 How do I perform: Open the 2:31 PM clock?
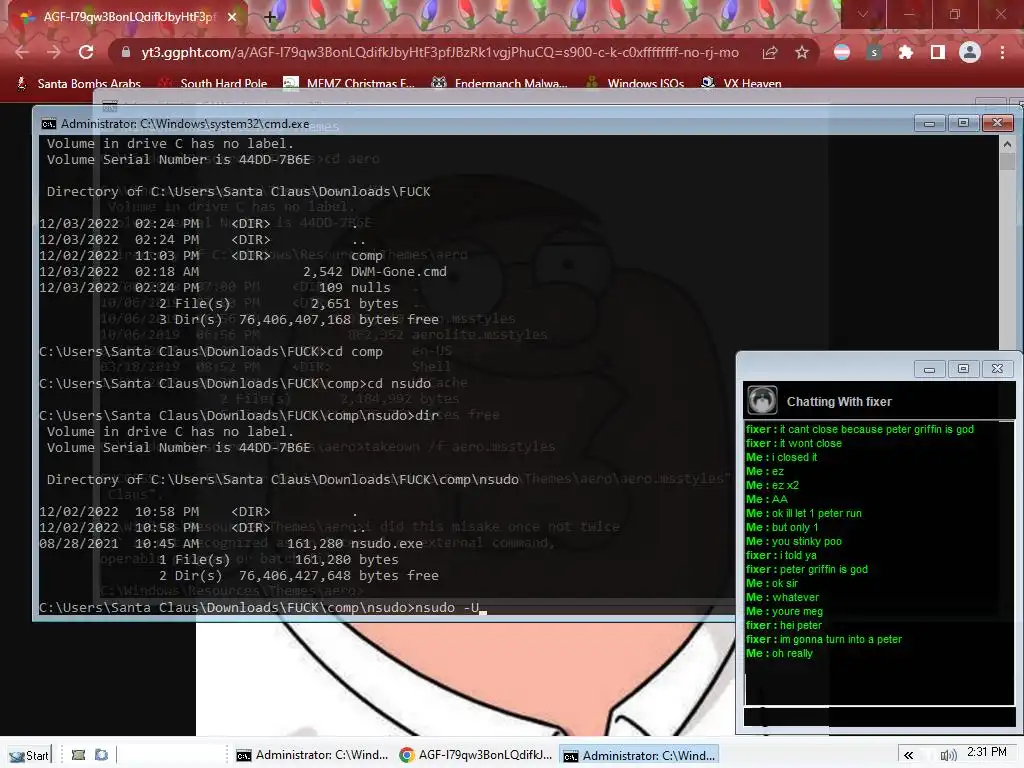[986, 752]
